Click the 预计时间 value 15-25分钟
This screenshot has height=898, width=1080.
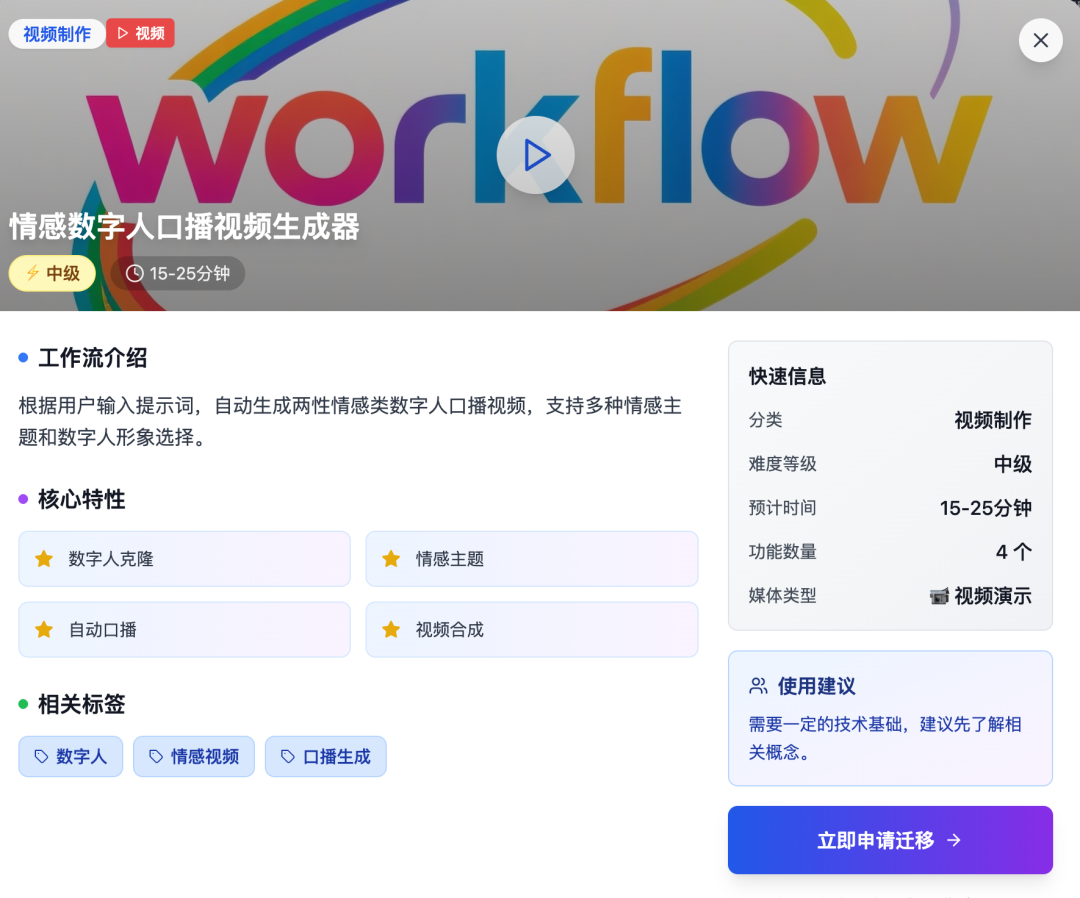point(986,508)
